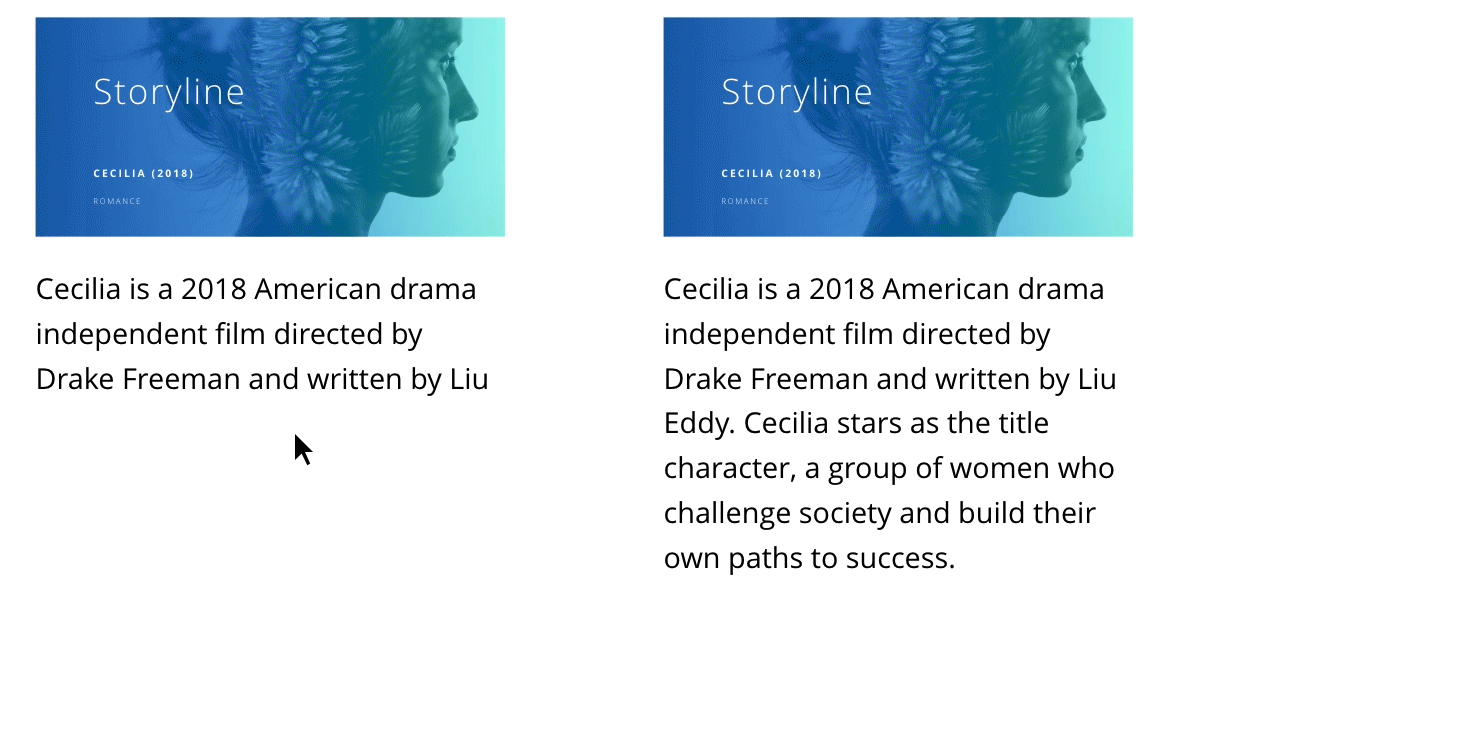
Task: Select the right card's CECILIA (2018) label
Action: click(x=772, y=173)
